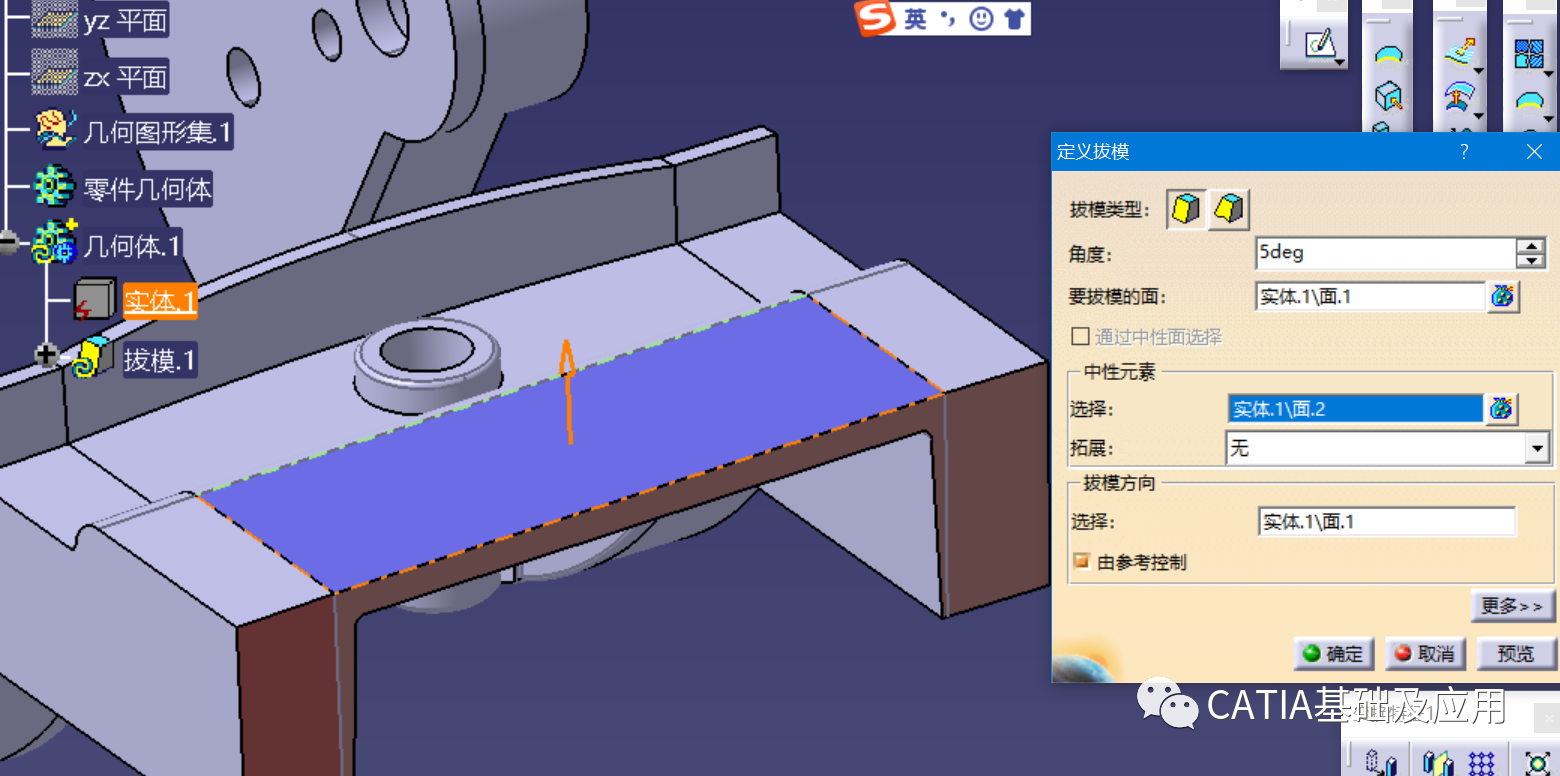Click the 拔模方向 选择 field
The height and width of the screenshot is (776, 1560).
point(1387,522)
